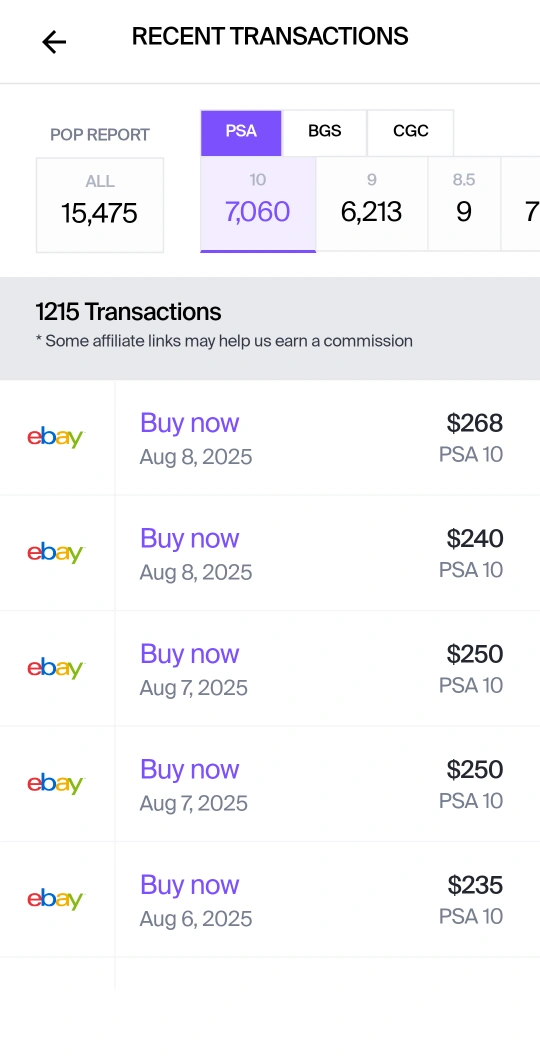Tap the partially visible grade cell after 8.5
The height and width of the screenshot is (1061, 540).
[520, 204]
